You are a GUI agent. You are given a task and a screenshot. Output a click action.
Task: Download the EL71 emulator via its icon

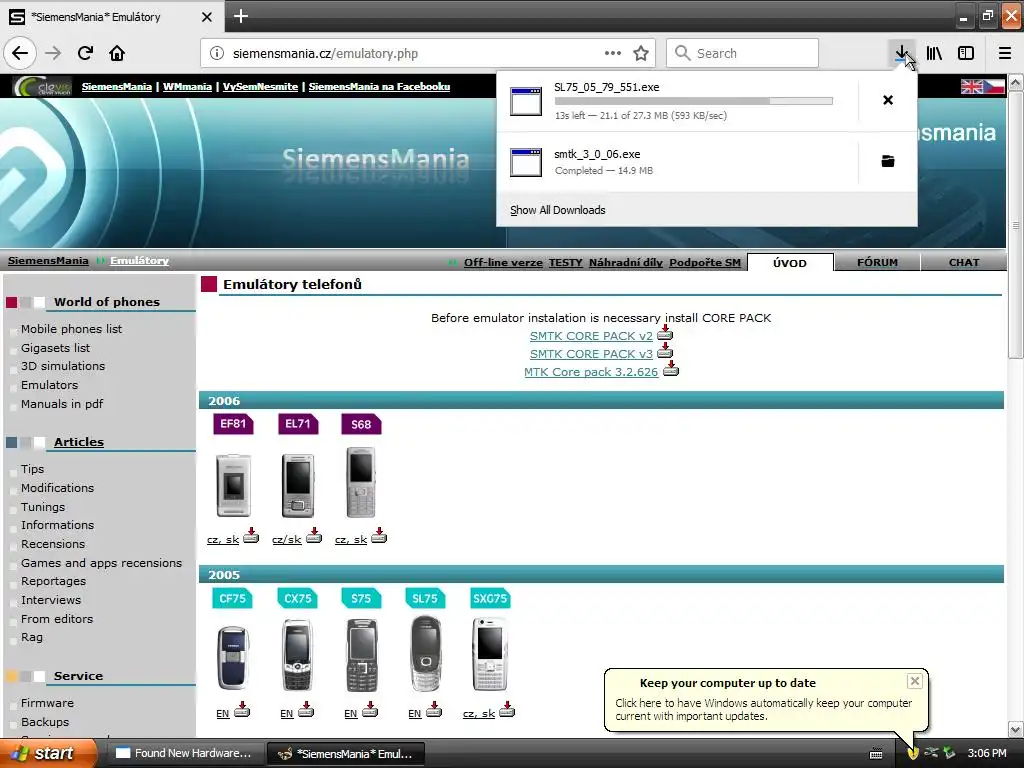coord(314,536)
